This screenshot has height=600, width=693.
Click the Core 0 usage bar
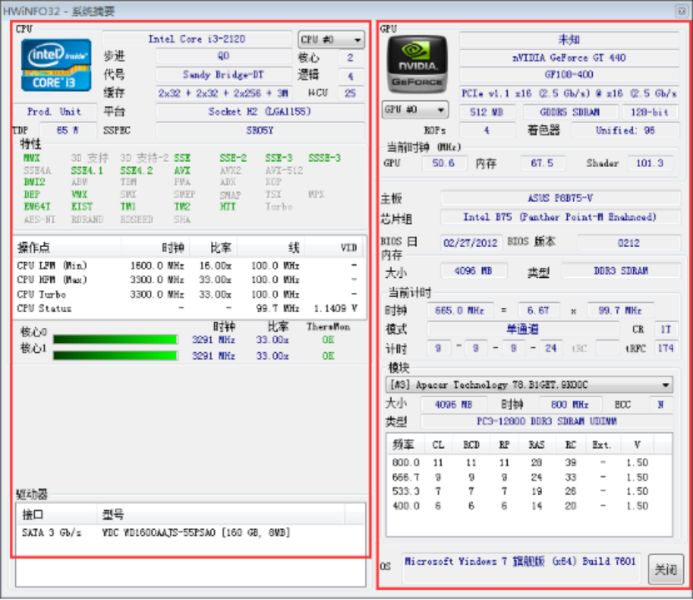[115, 339]
